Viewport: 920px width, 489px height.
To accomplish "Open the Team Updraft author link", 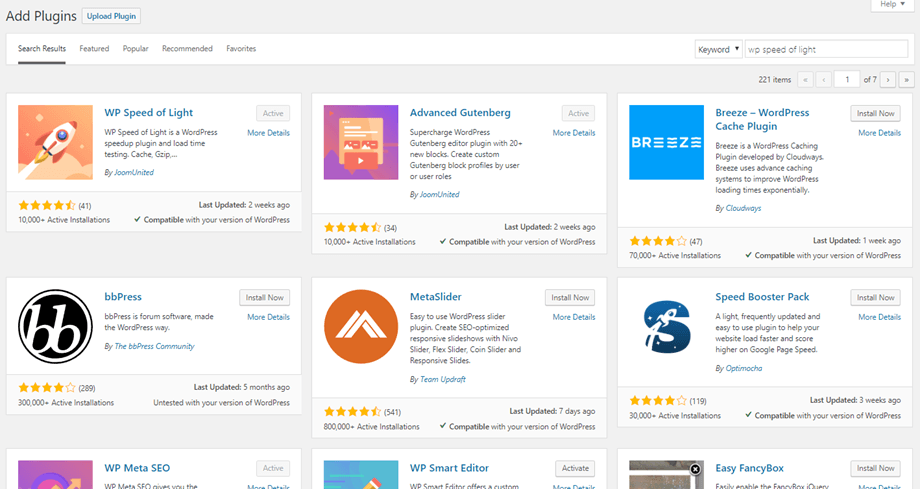I will coord(442,379).
